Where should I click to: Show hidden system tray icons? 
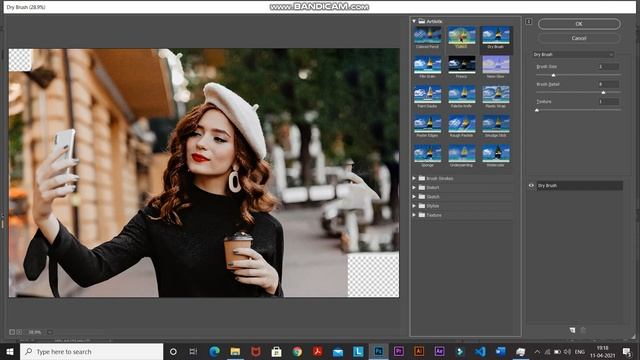coord(537,351)
